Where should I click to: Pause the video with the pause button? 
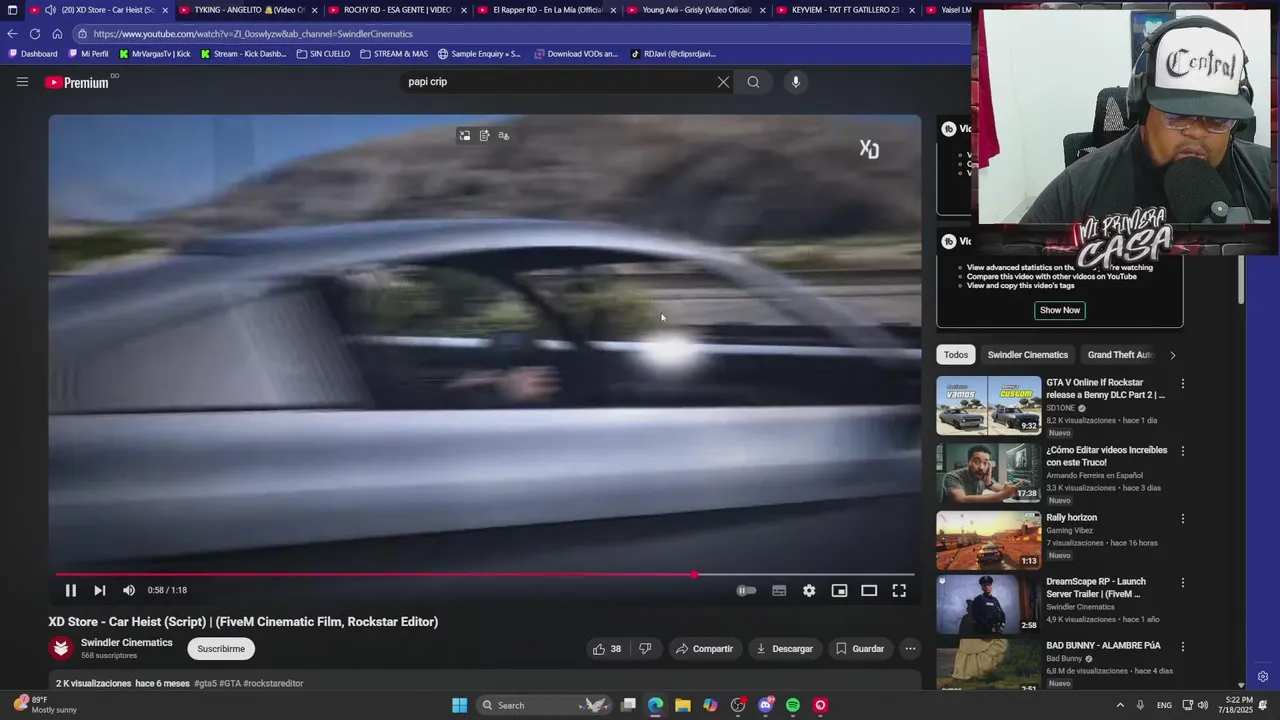[x=71, y=590]
